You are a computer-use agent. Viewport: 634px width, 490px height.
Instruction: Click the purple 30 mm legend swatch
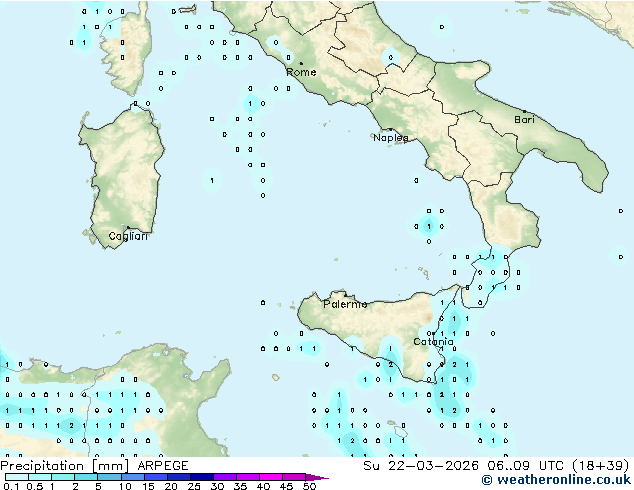(x=225, y=477)
